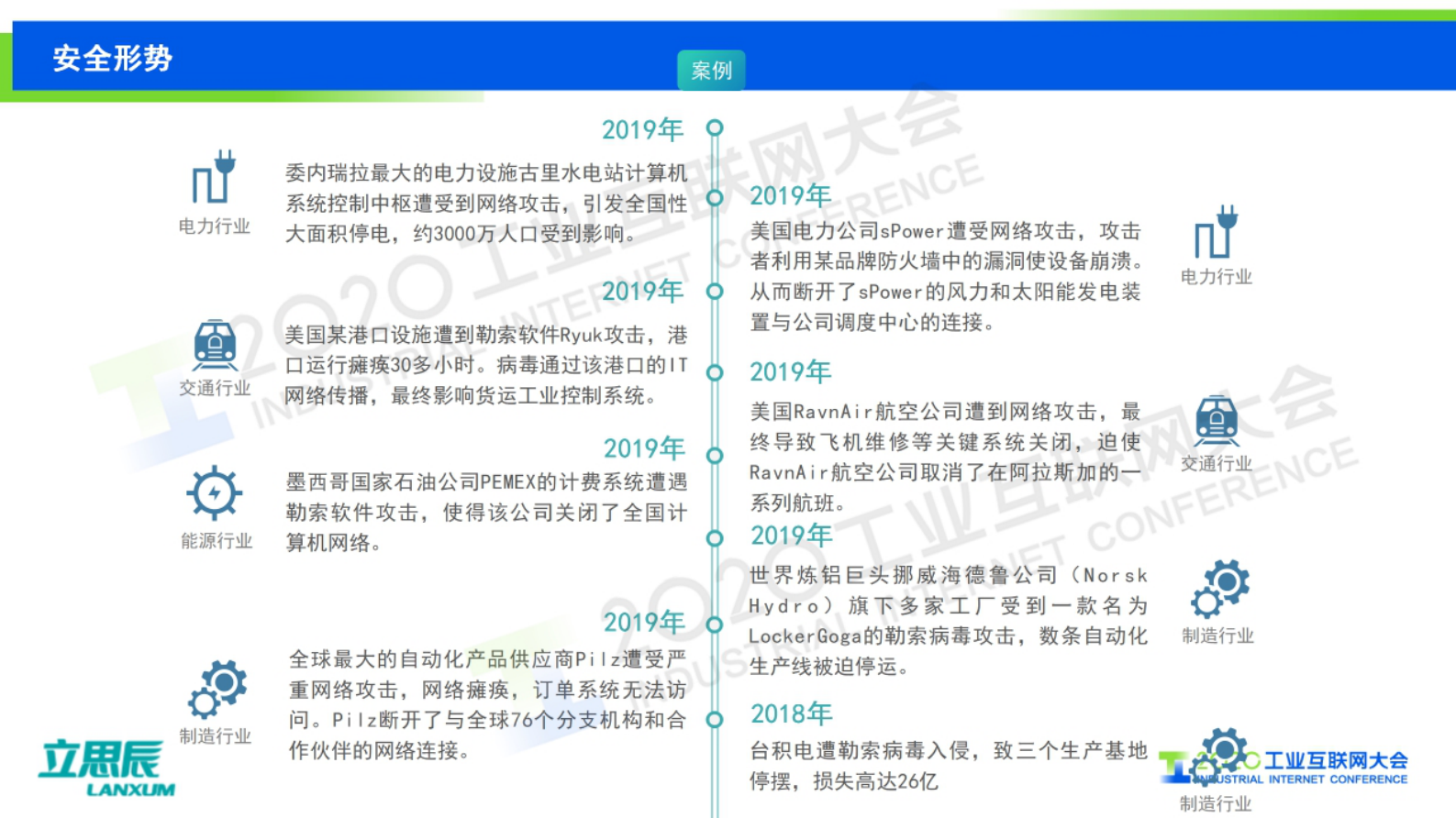Click the 制造行业 label beside the Pilz case

[x=216, y=736]
